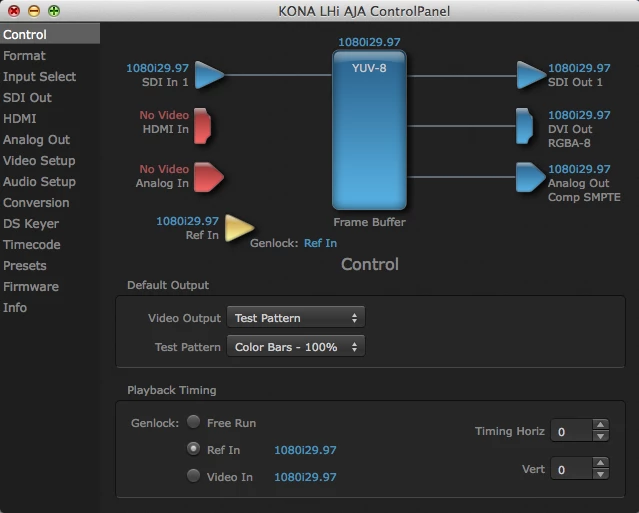Click the SDI Out 1 output arrow icon
This screenshot has height=513, width=639.
[x=531, y=75]
